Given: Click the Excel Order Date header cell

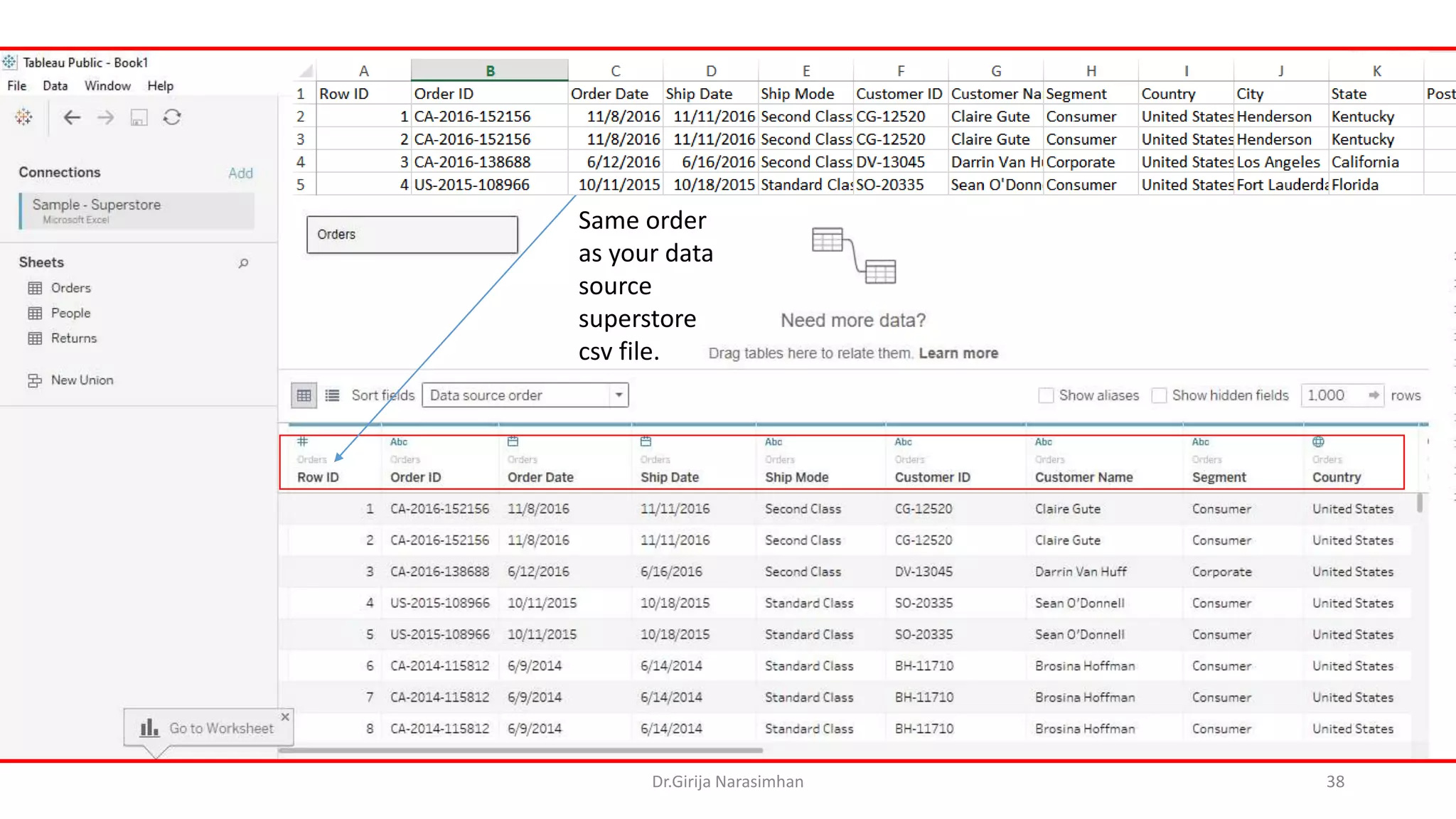Looking at the screenshot, I should point(616,94).
